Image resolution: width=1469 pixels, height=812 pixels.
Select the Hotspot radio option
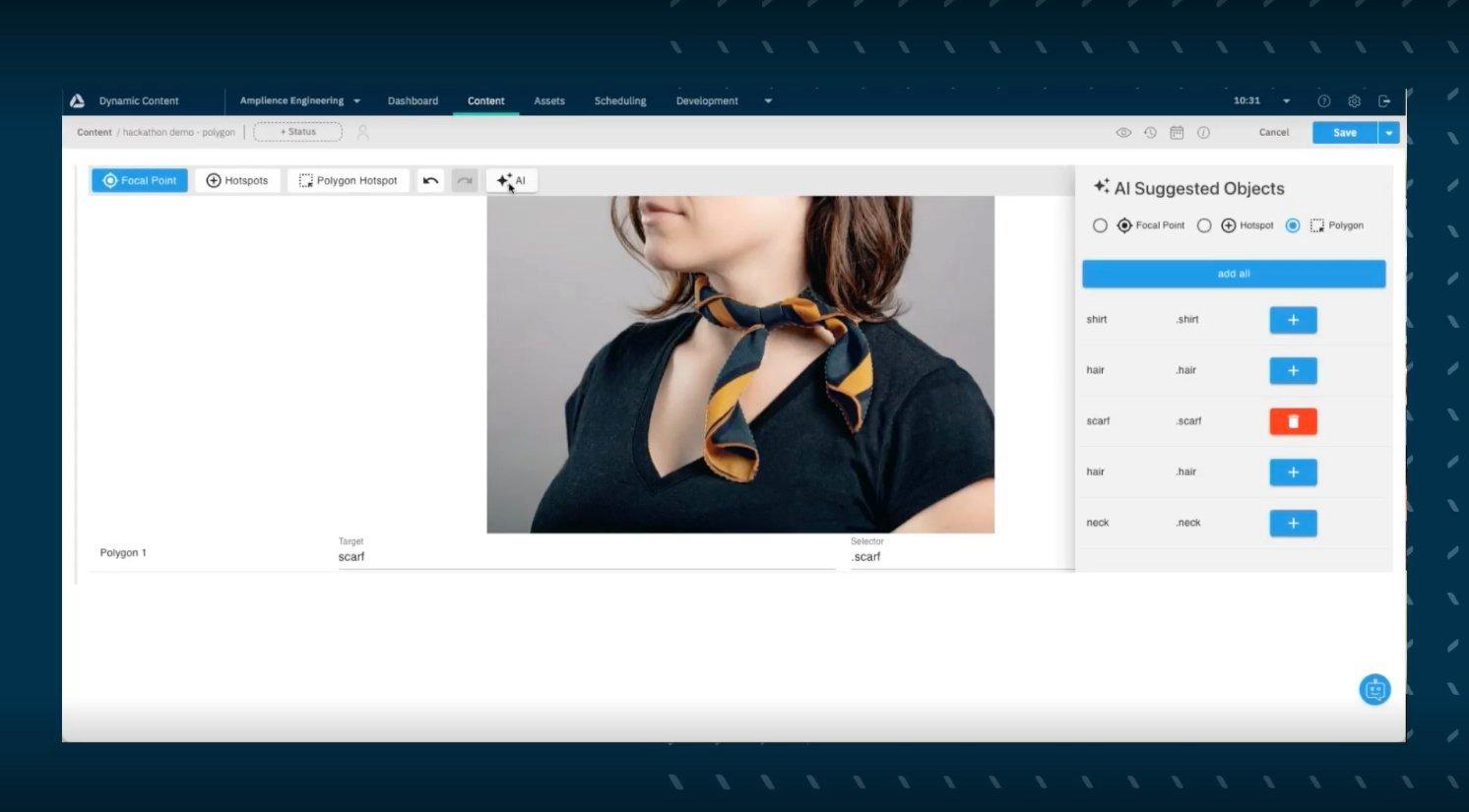point(1204,225)
